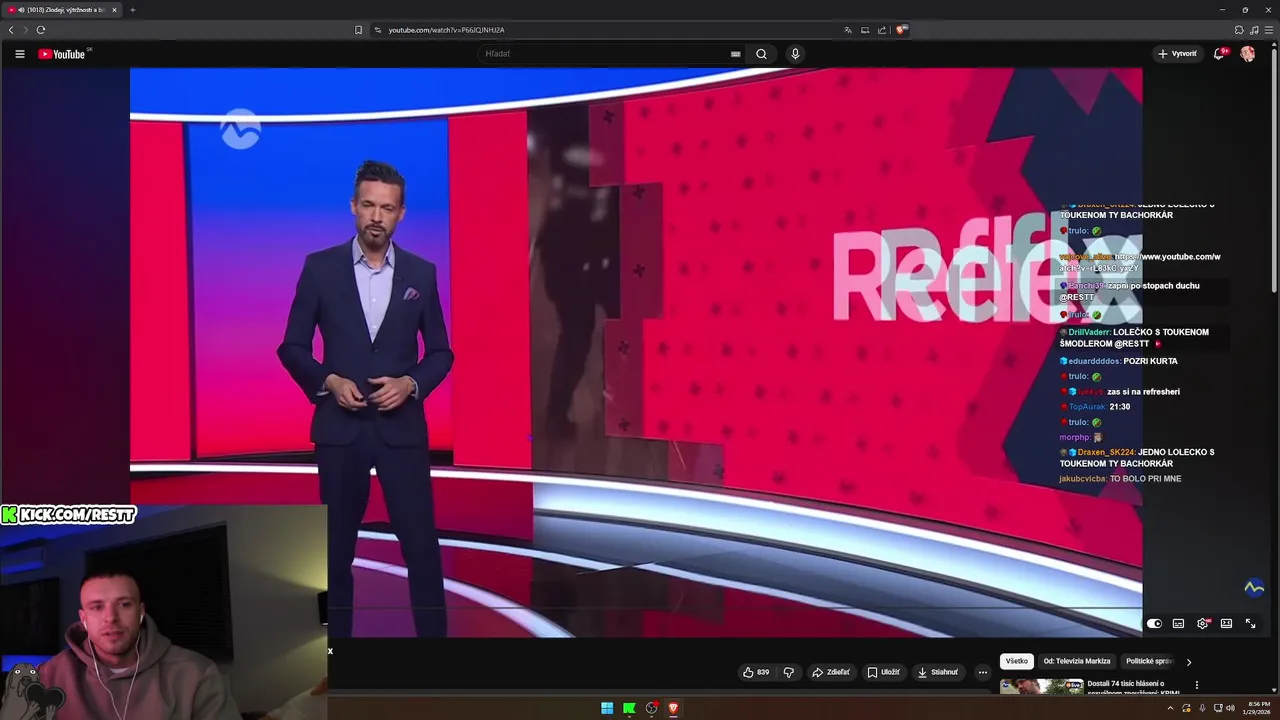Open the green app in taskbar
1280x720 pixels.
pos(629,708)
